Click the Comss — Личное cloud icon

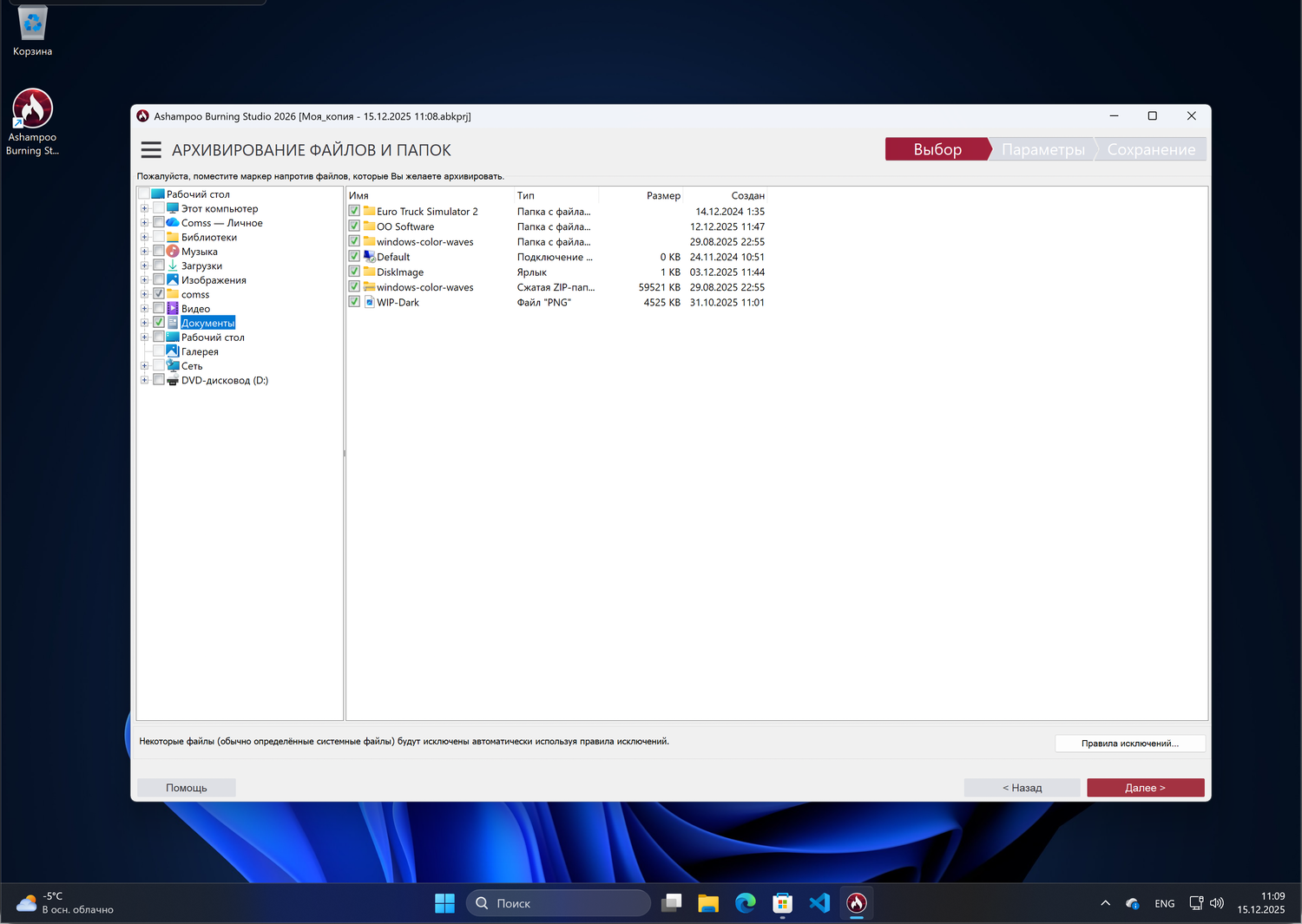click(173, 223)
